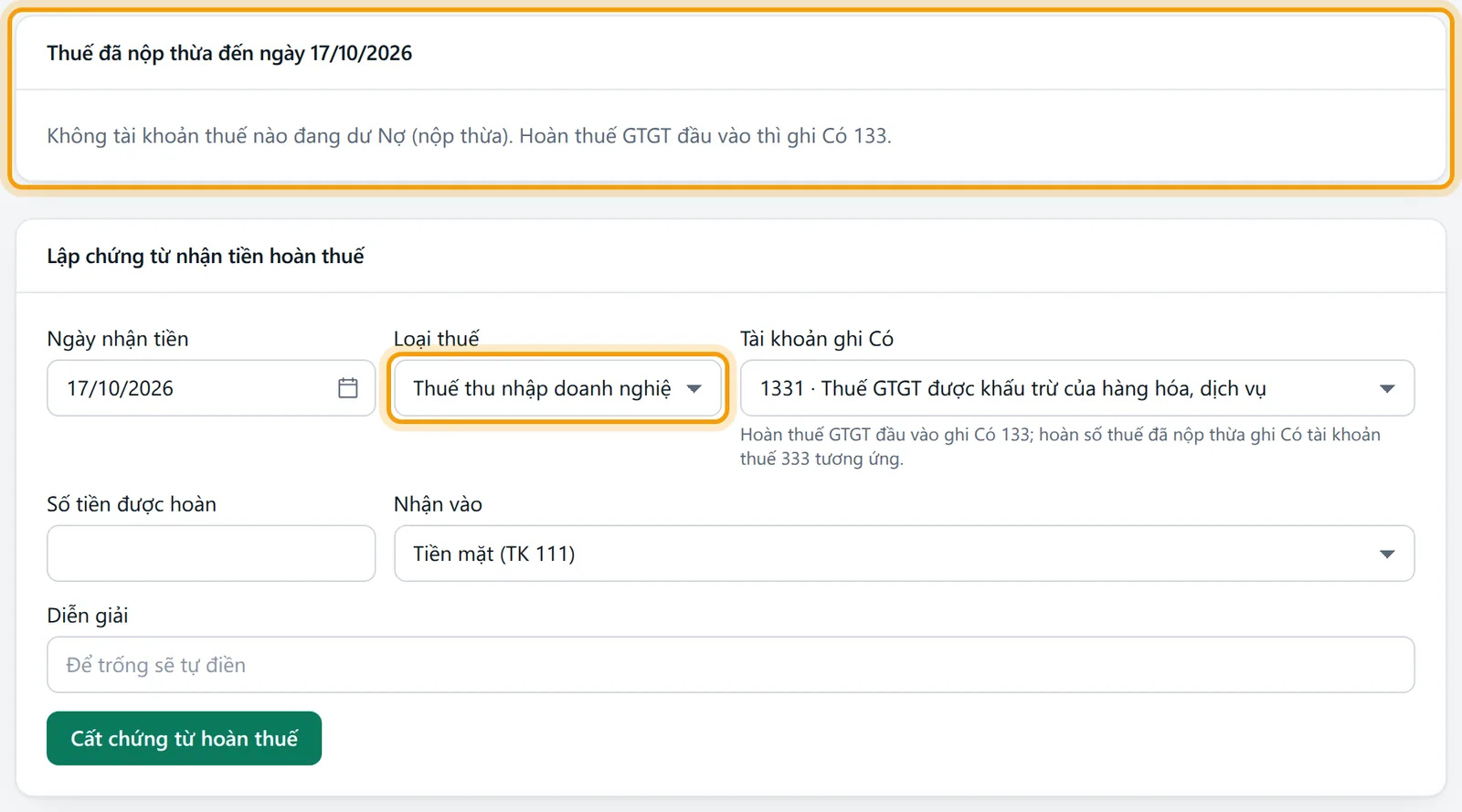Screen dimensions: 1462x812
Task: Click the Số tiền được hoàn input field
Action: click(211, 554)
